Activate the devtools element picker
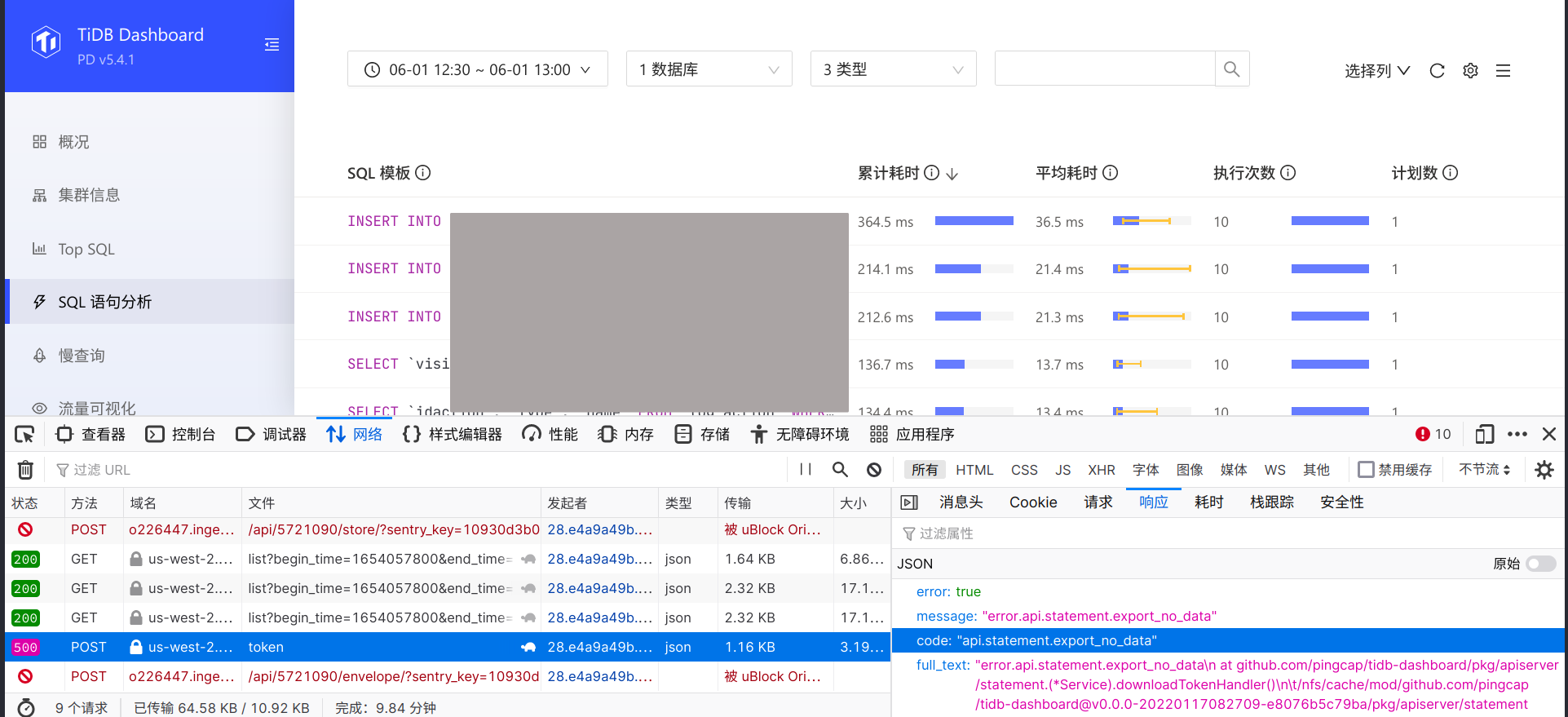This screenshot has height=717, width=1568. 24,435
